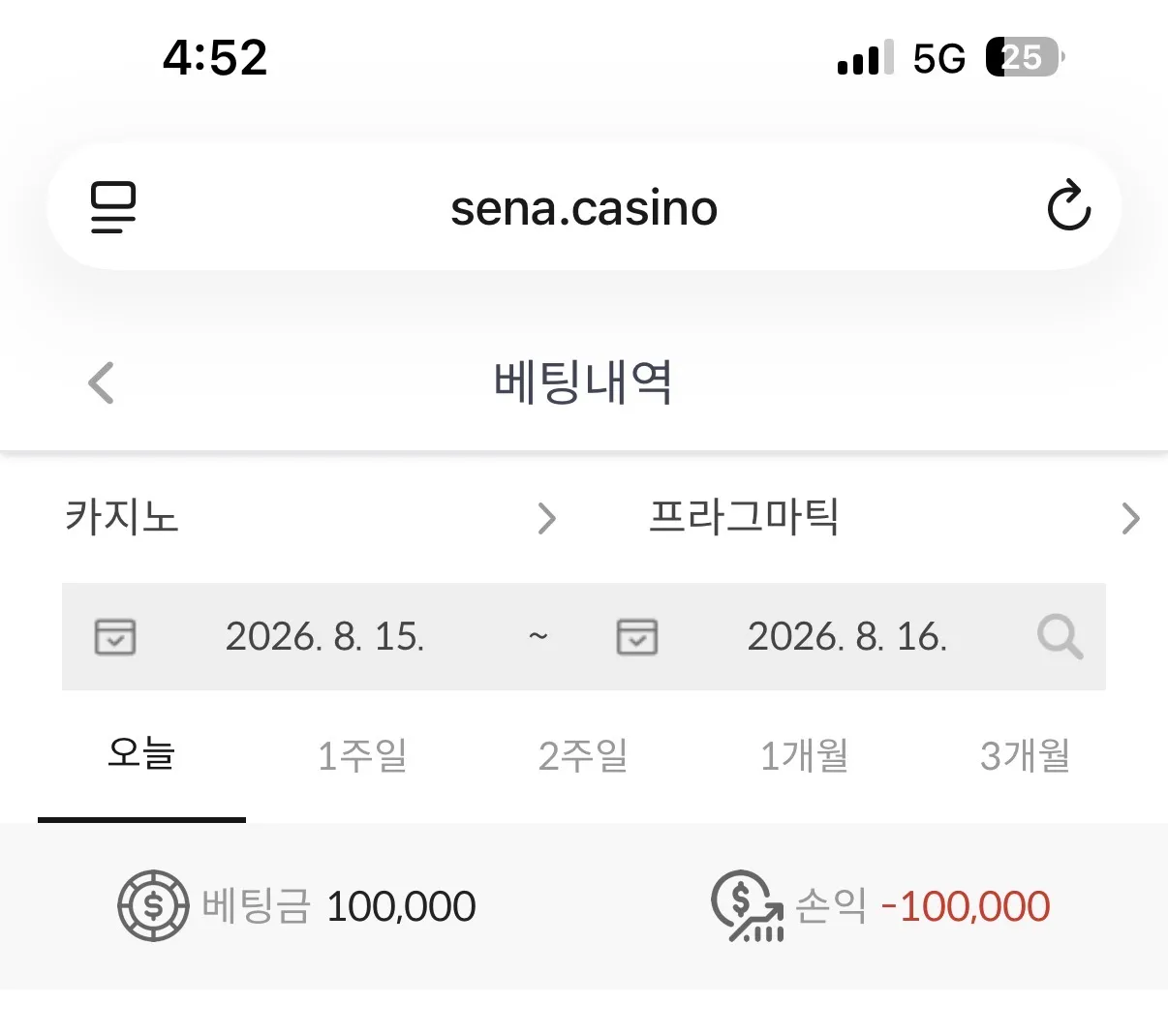This screenshot has height=1036, width=1168.
Task: Choose the 1개월 period tab
Action: [x=804, y=755]
